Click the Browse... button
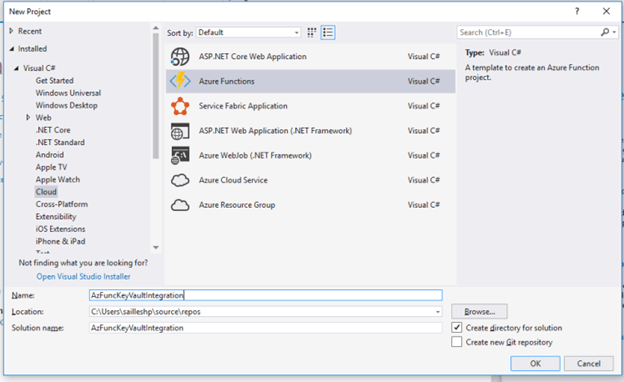Viewport: 624px width, 382px height. tap(479, 312)
